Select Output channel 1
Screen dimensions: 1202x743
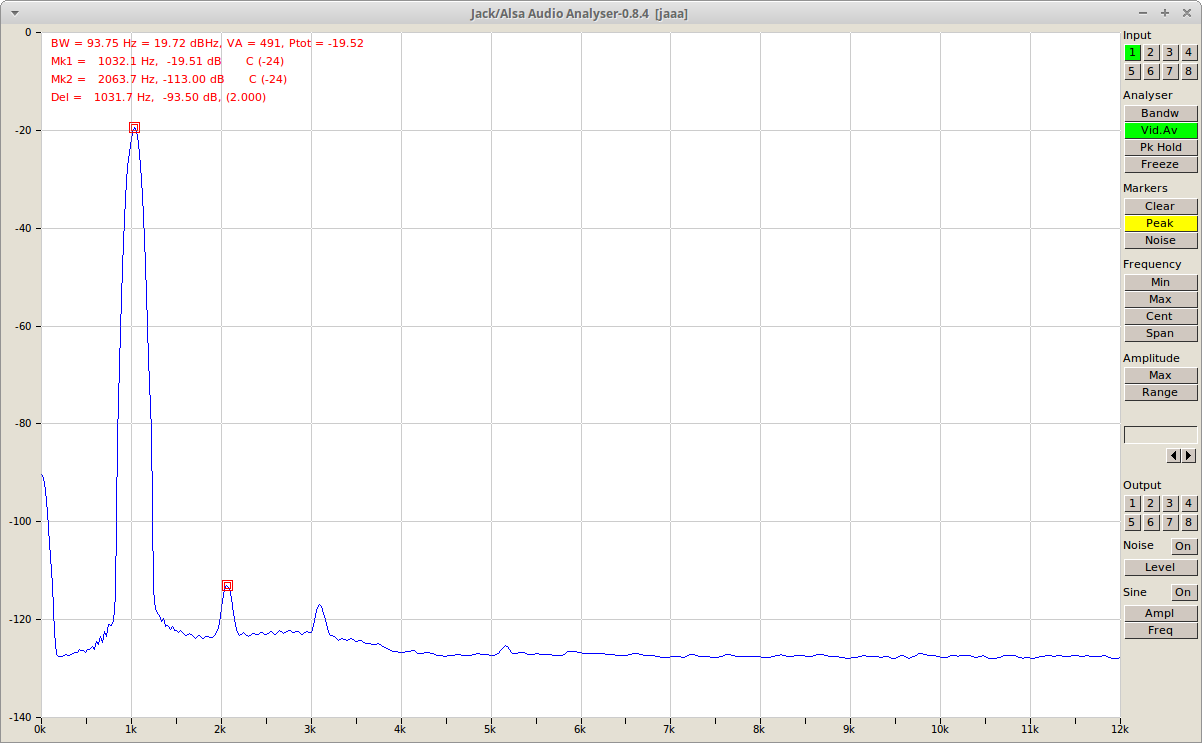coord(1132,504)
